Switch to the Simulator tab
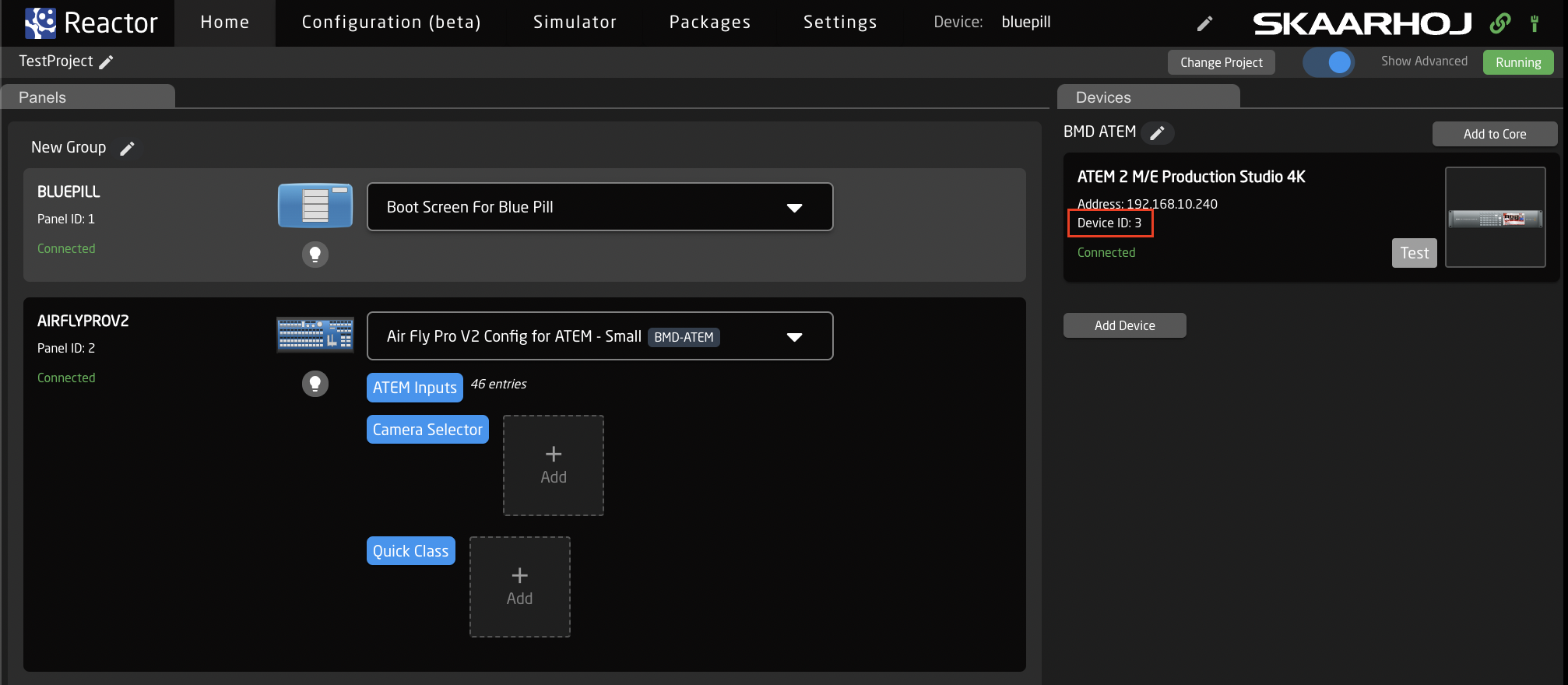1568x685 pixels. click(575, 23)
